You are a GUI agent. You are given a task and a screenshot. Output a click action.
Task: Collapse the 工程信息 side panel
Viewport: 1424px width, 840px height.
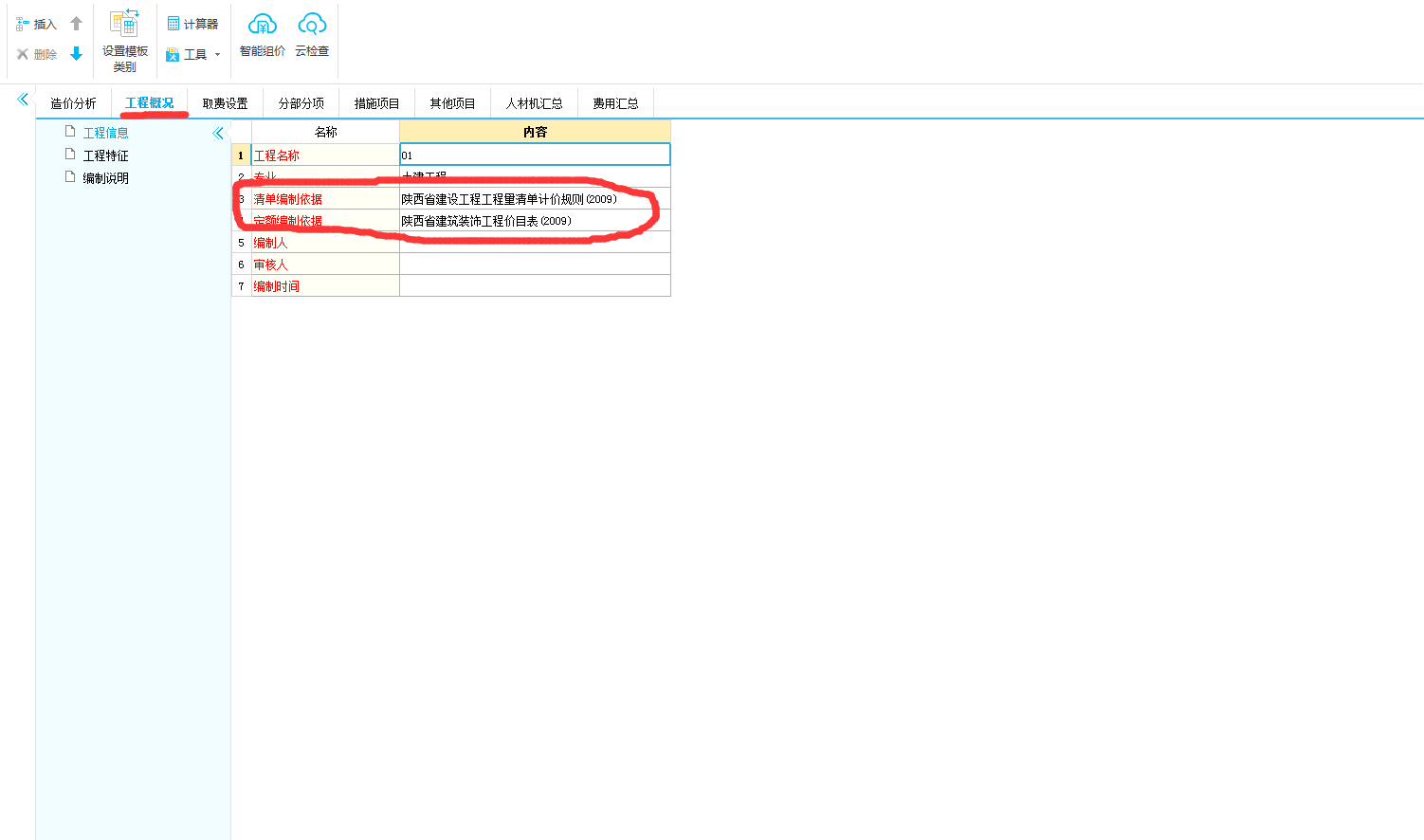218,134
